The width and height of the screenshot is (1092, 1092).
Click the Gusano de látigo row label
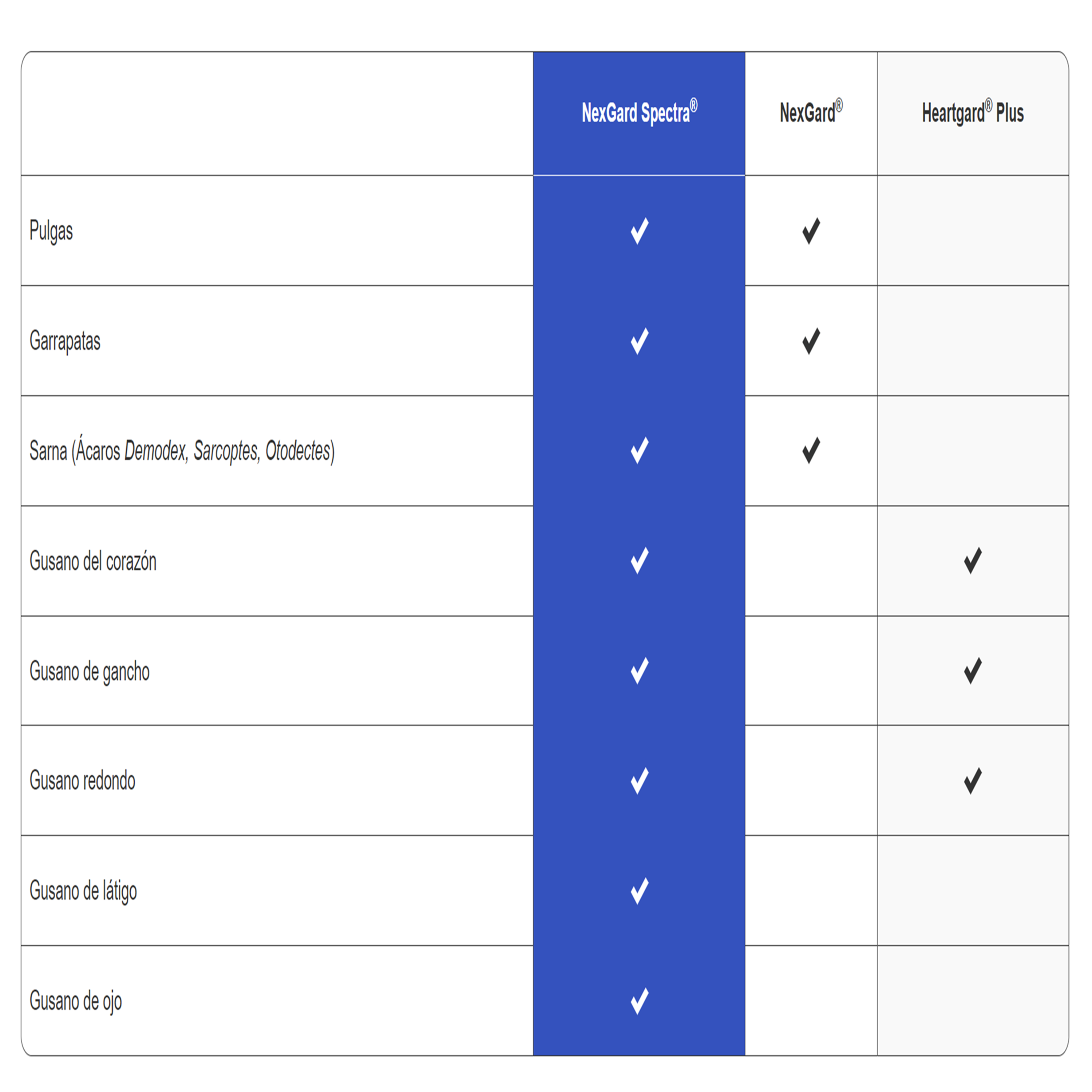(x=83, y=891)
